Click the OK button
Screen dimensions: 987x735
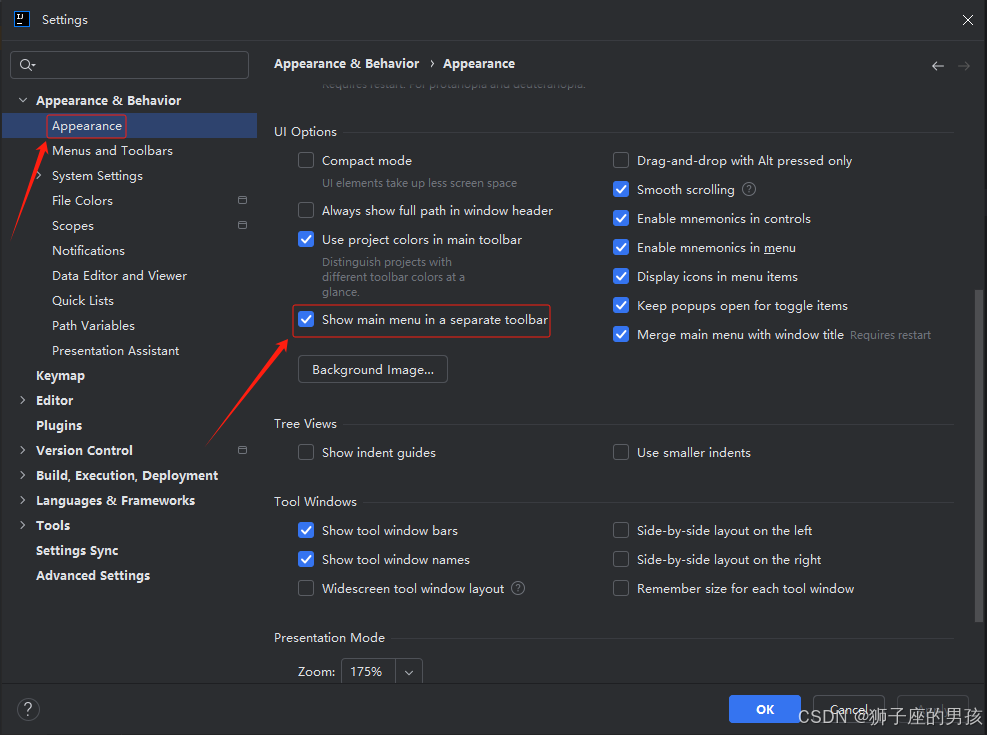coord(765,709)
